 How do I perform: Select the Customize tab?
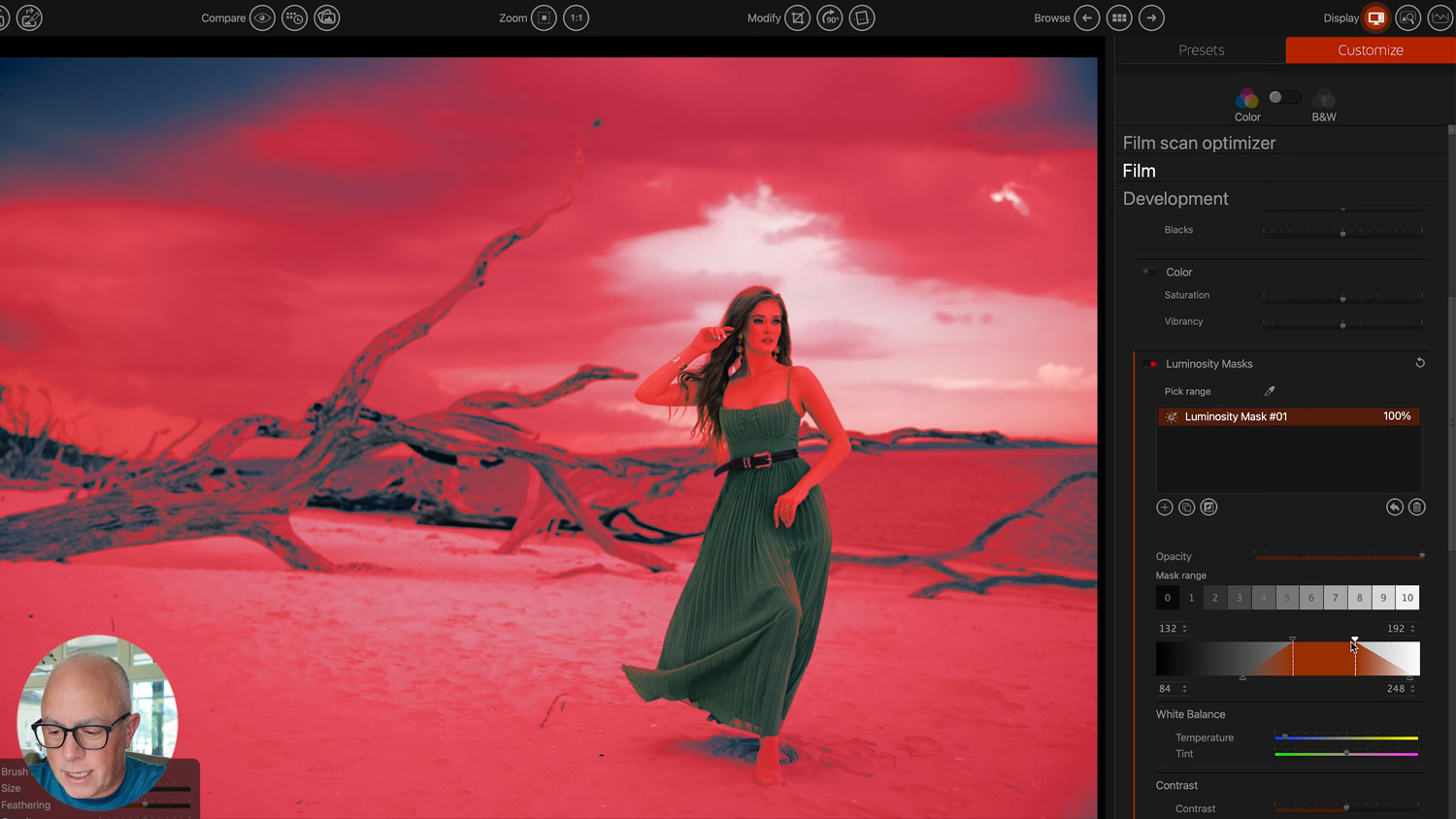point(1370,50)
